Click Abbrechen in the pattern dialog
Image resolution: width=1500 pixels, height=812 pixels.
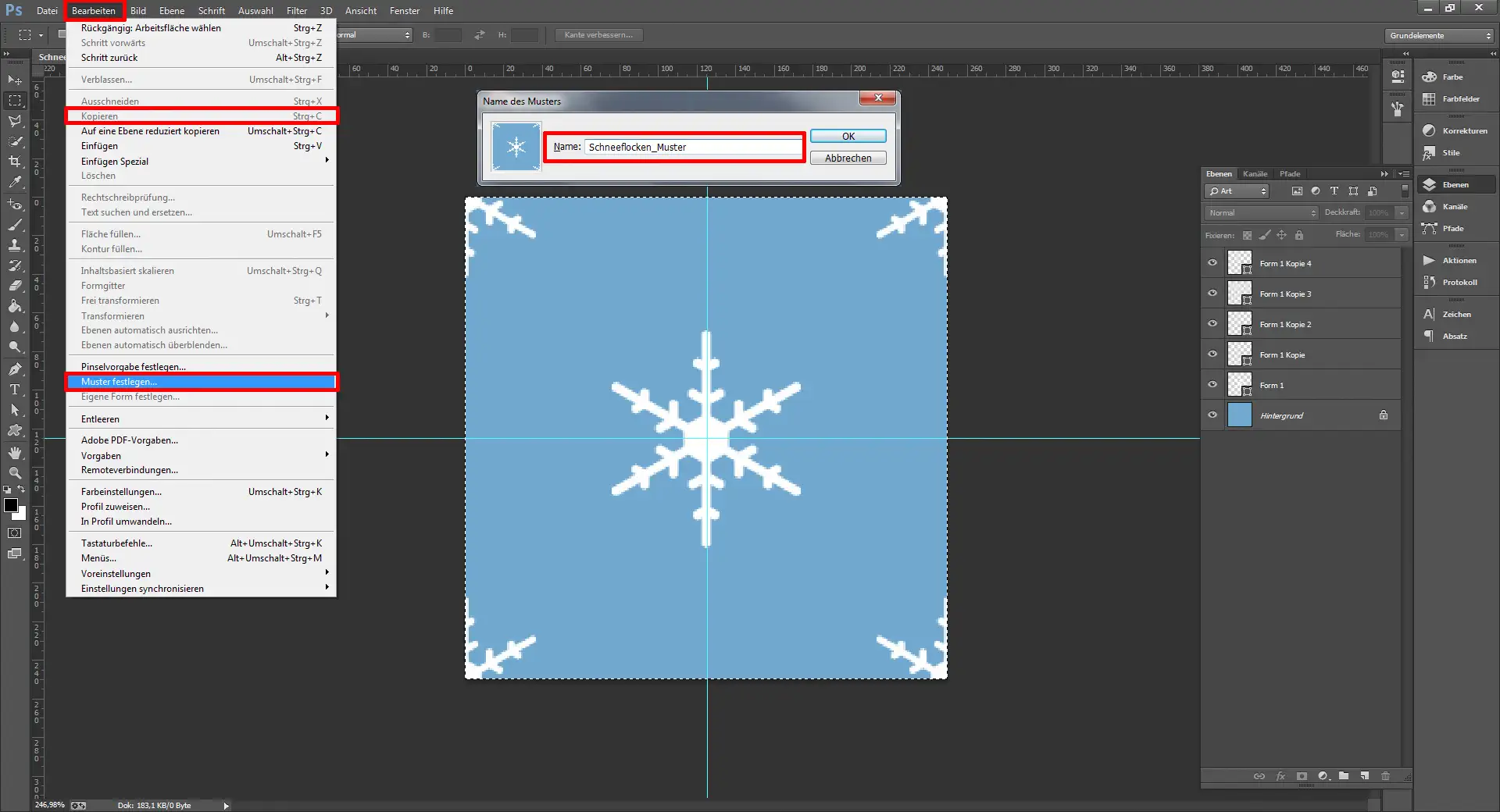(x=848, y=158)
